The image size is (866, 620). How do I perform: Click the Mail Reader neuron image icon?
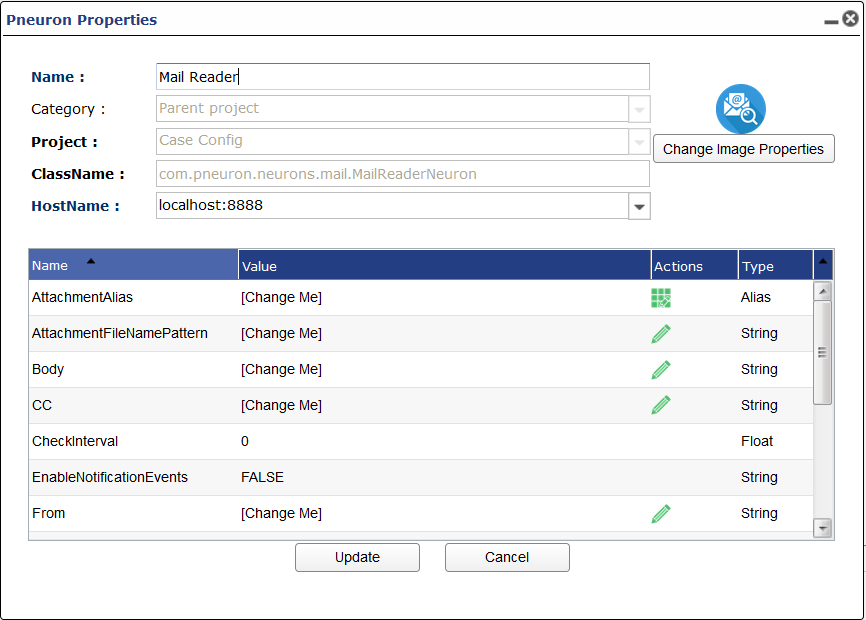[x=741, y=109]
